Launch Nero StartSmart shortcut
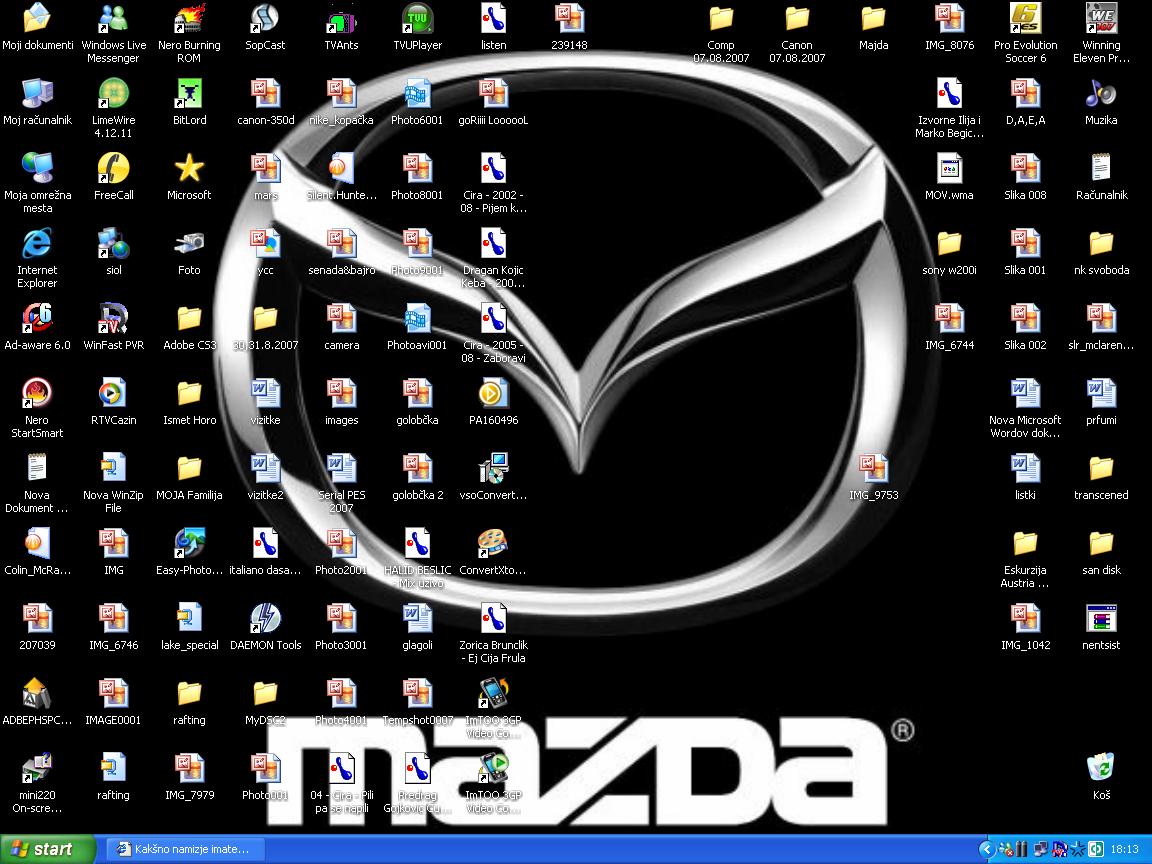The width and height of the screenshot is (1152, 864). tap(37, 394)
